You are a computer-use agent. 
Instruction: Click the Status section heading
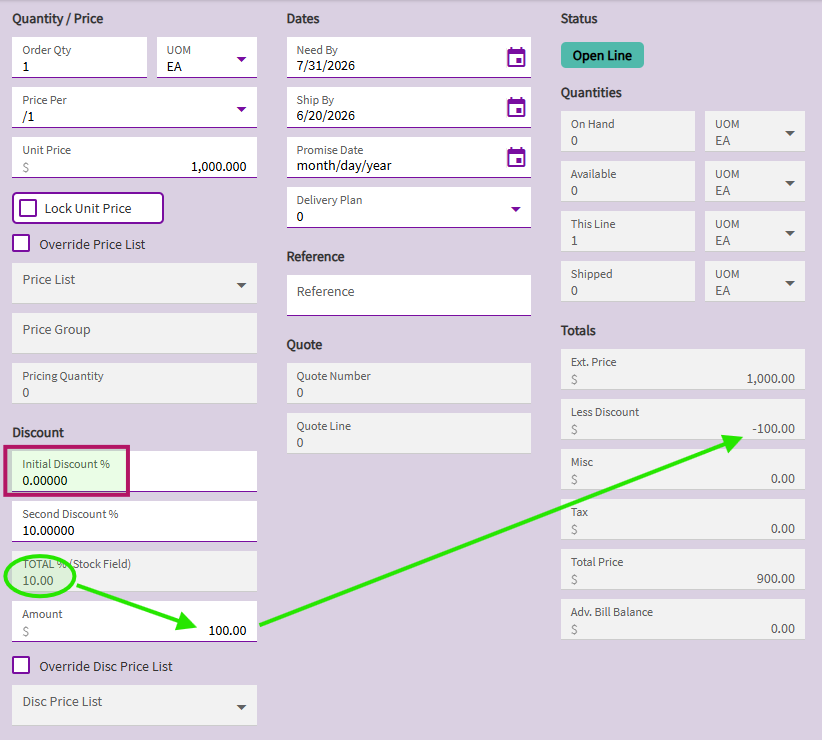[579, 19]
